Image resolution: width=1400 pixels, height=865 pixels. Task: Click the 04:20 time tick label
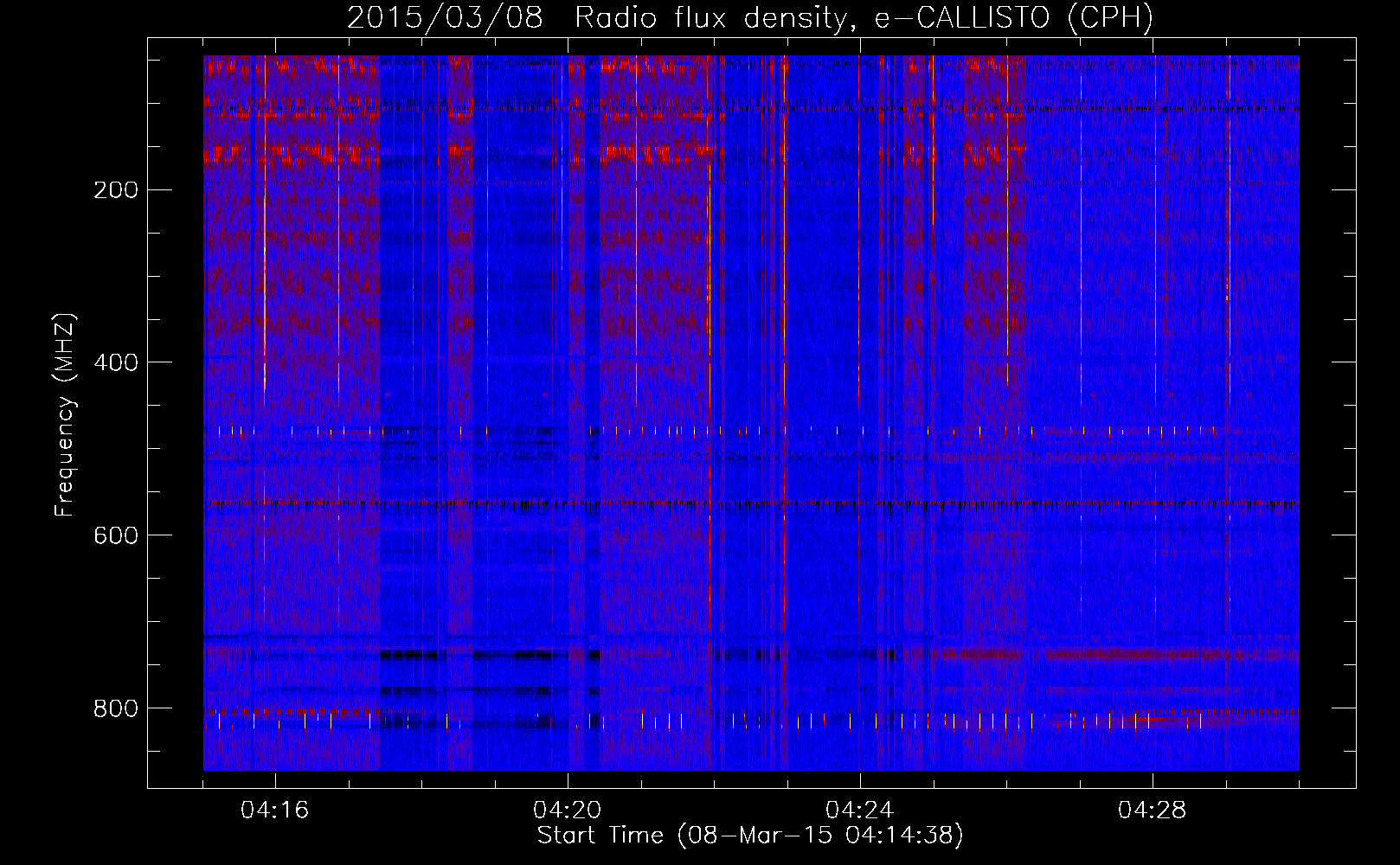pyautogui.click(x=568, y=811)
